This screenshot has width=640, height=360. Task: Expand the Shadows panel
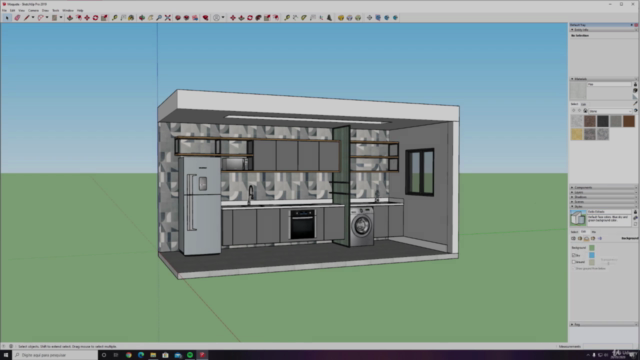pos(603,197)
